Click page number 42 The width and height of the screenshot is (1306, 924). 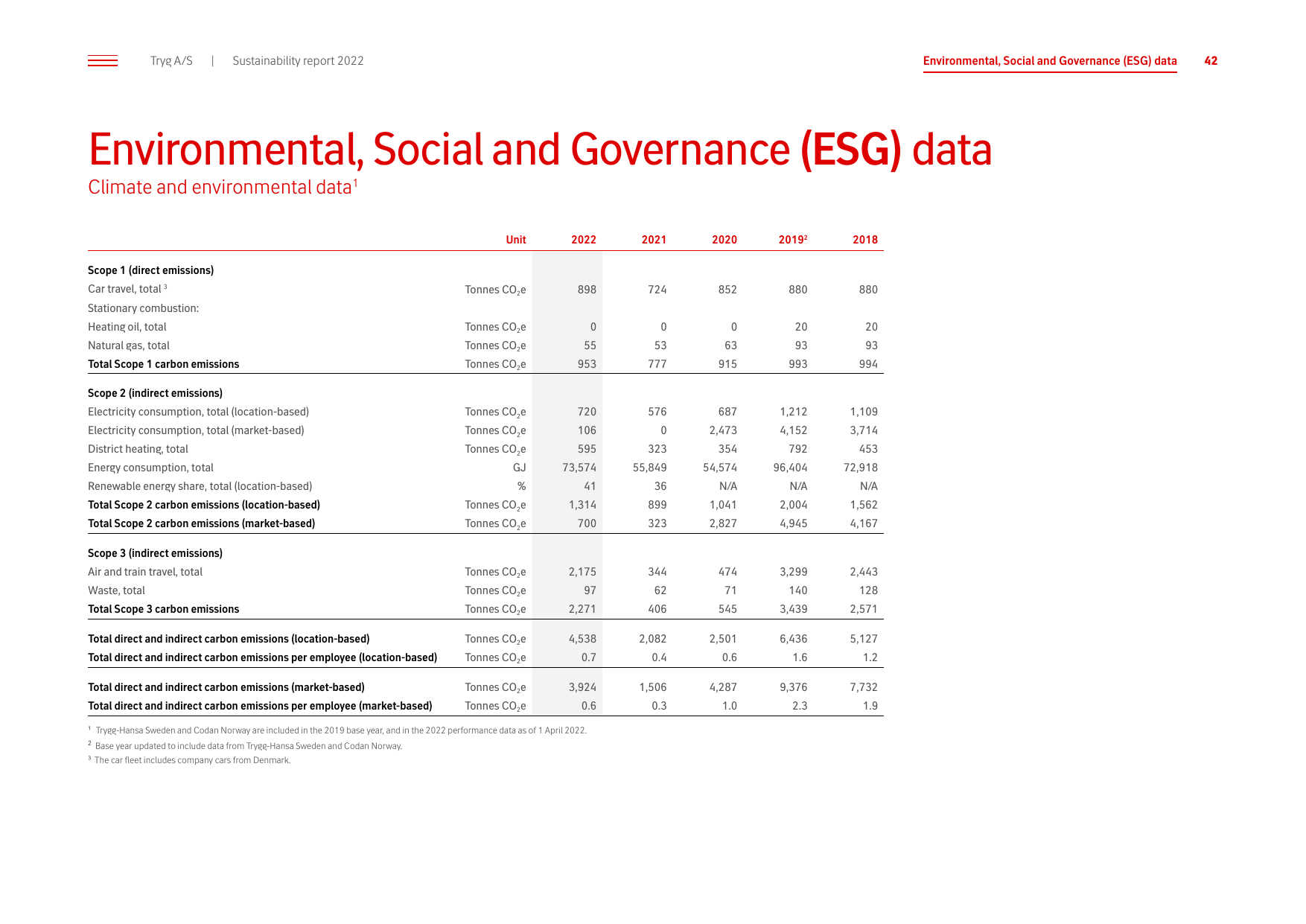[x=1211, y=61]
